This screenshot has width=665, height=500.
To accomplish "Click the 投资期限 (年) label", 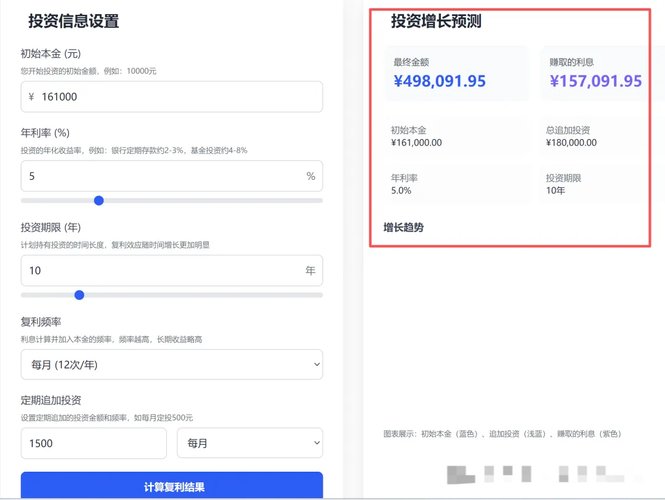I will [x=51, y=228].
